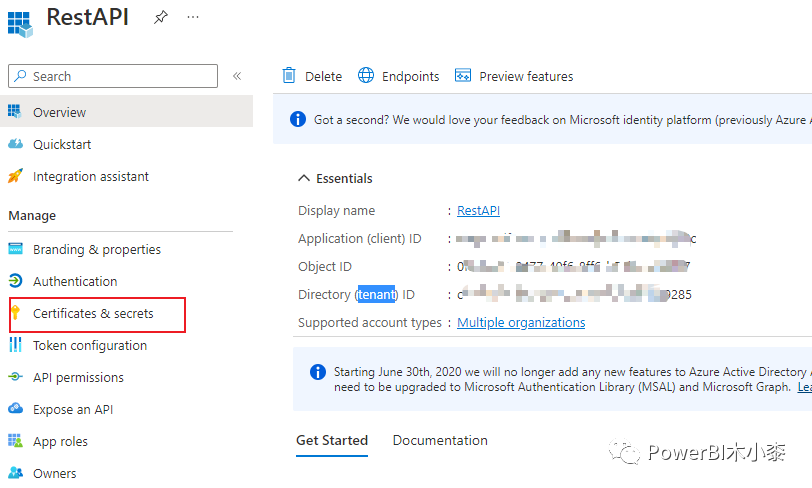Delete the RestAPI app registration
The height and width of the screenshot is (488, 812).
click(312, 76)
